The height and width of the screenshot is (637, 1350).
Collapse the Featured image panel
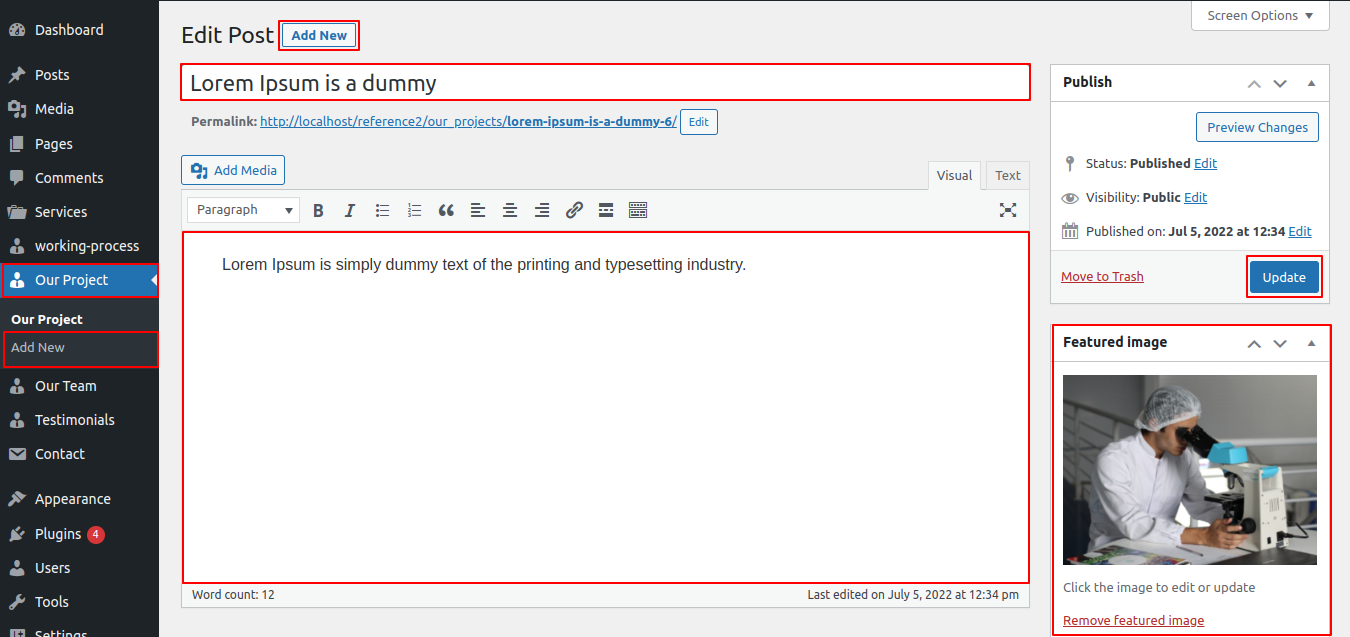(x=1311, y=343)
